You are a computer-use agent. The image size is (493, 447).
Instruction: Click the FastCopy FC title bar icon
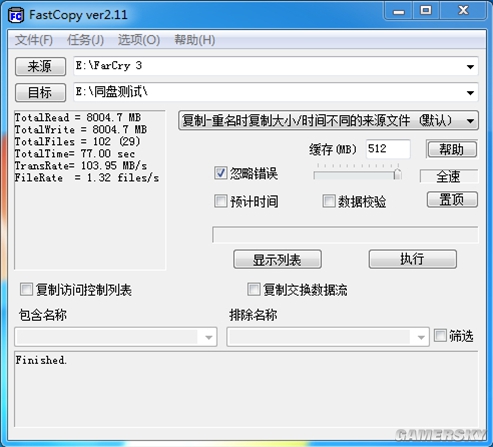16,16
